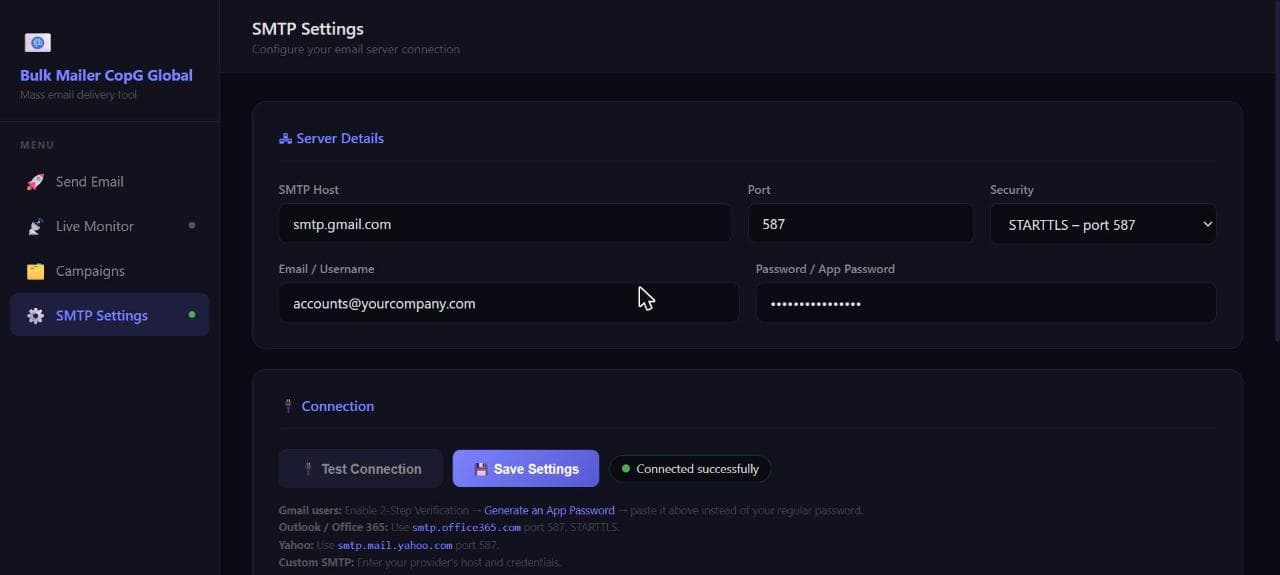The image size is (1280, 575).
Task: Click the Test Connection button
Action: (360, 469)
